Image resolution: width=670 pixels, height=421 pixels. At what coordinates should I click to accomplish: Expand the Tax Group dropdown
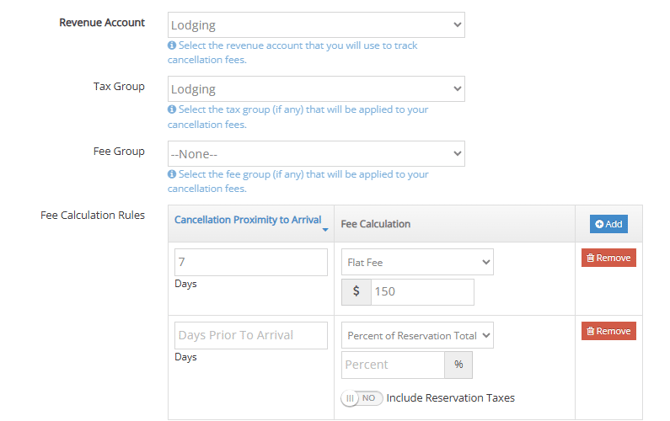pyautogui.click(x=316, y=89)
